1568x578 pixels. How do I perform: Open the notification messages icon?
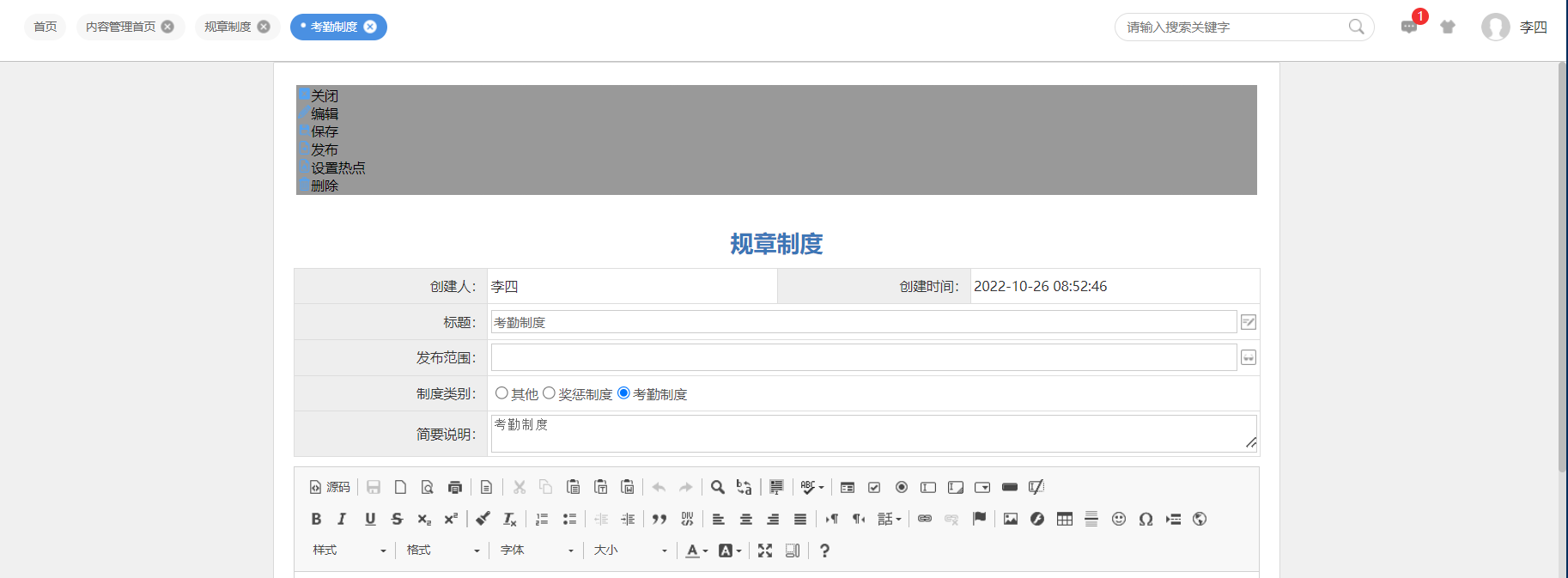click(x=1409, y=27)
